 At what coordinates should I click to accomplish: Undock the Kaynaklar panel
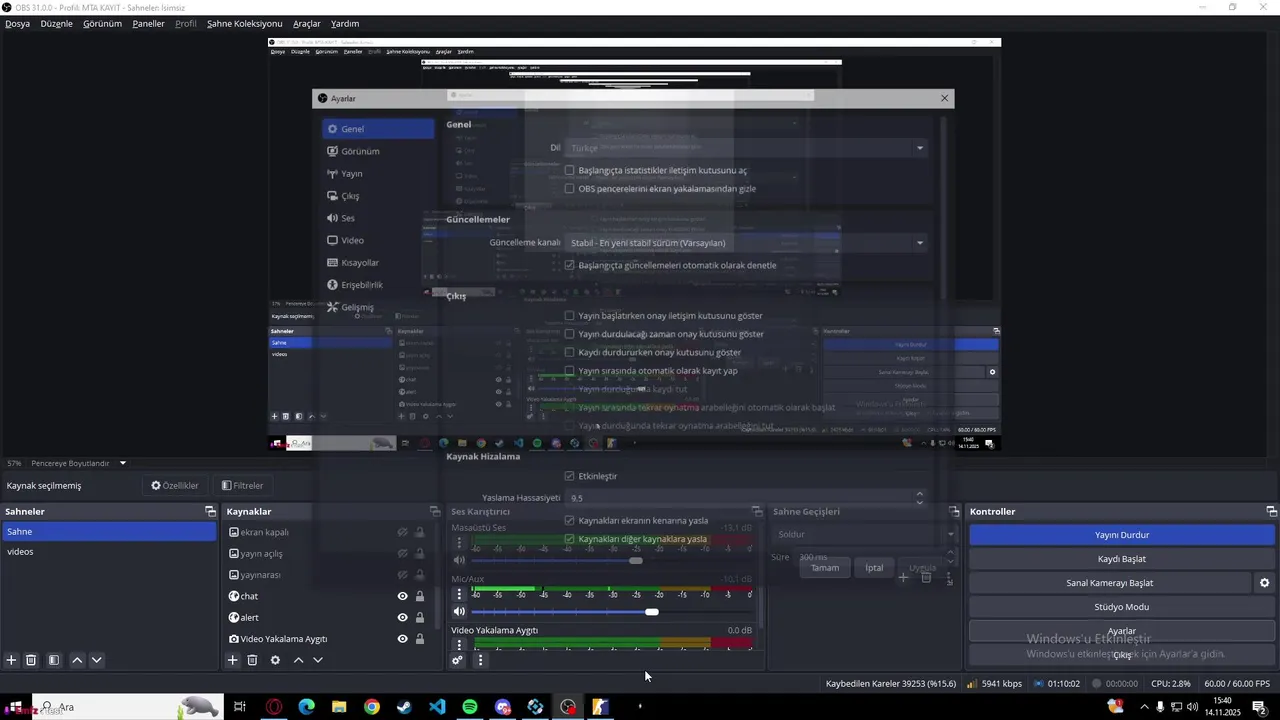[434, 511]
